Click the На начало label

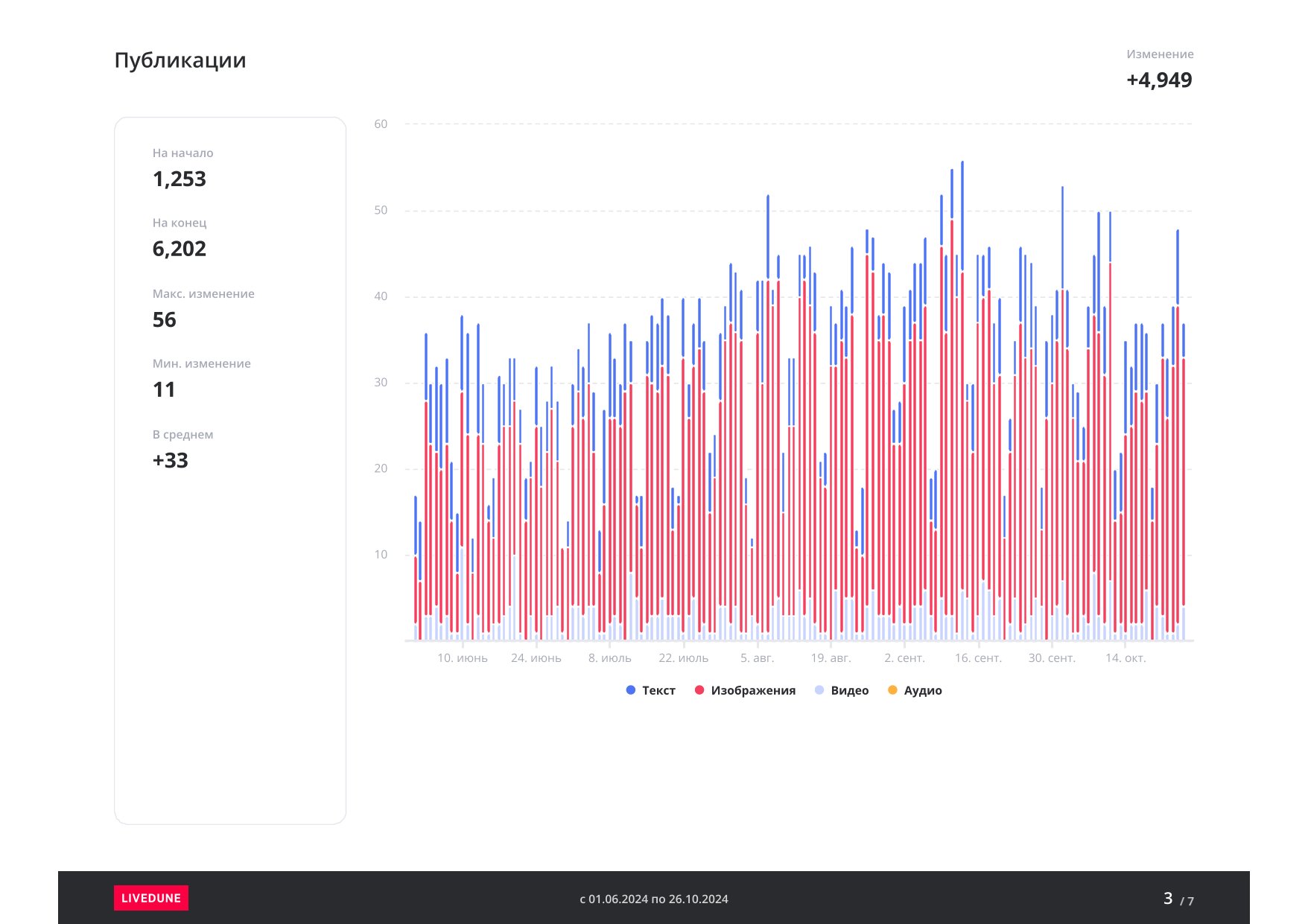pyautogui.click(x=183, y=153)
